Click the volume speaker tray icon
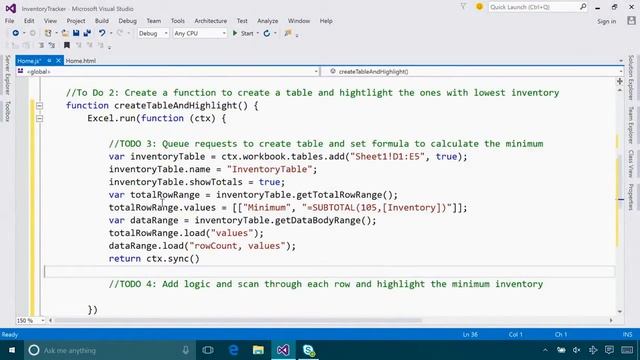Screen dimensions: 640x360 coord(576,350)
